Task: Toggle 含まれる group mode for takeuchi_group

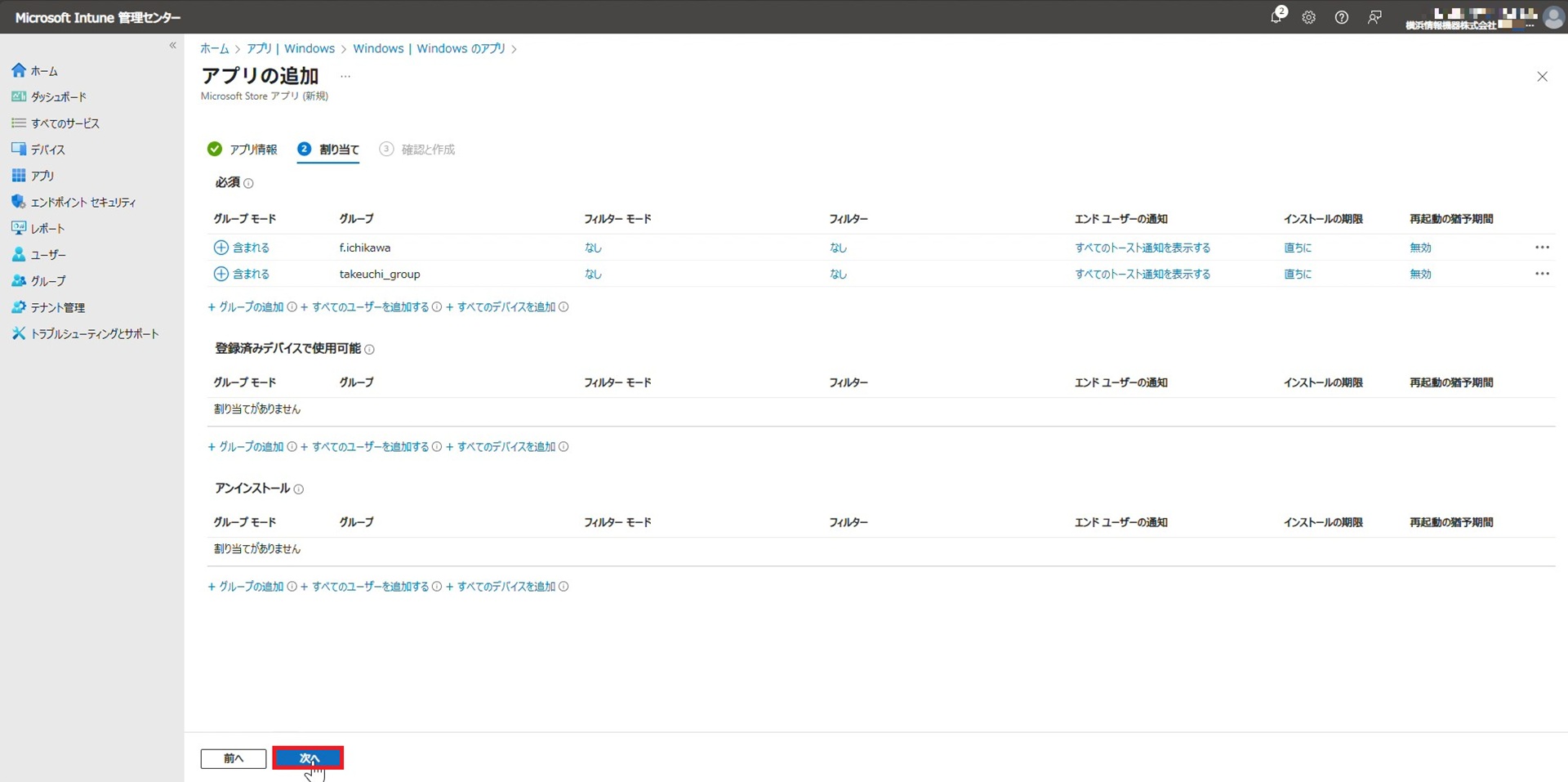Action: tap(242, 274)
